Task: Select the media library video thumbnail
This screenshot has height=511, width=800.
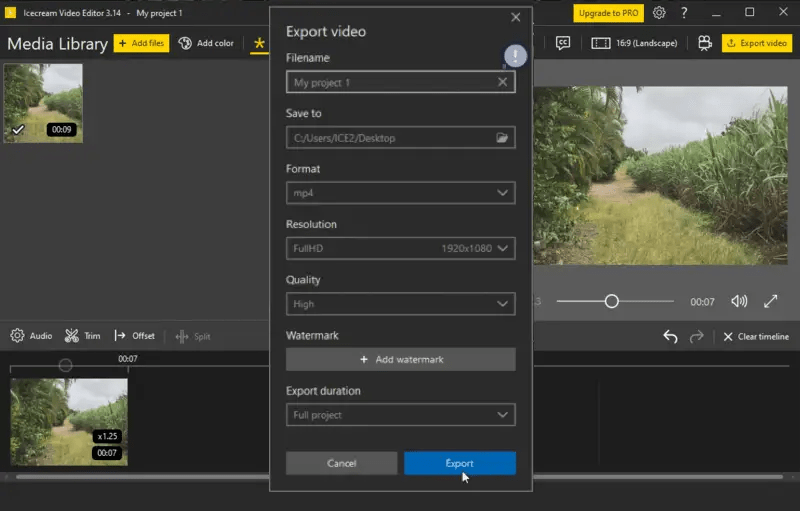Action: point(43,103)
